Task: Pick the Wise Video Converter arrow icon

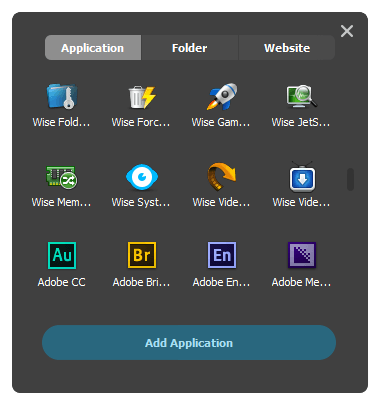Action: tap(222, 177)
